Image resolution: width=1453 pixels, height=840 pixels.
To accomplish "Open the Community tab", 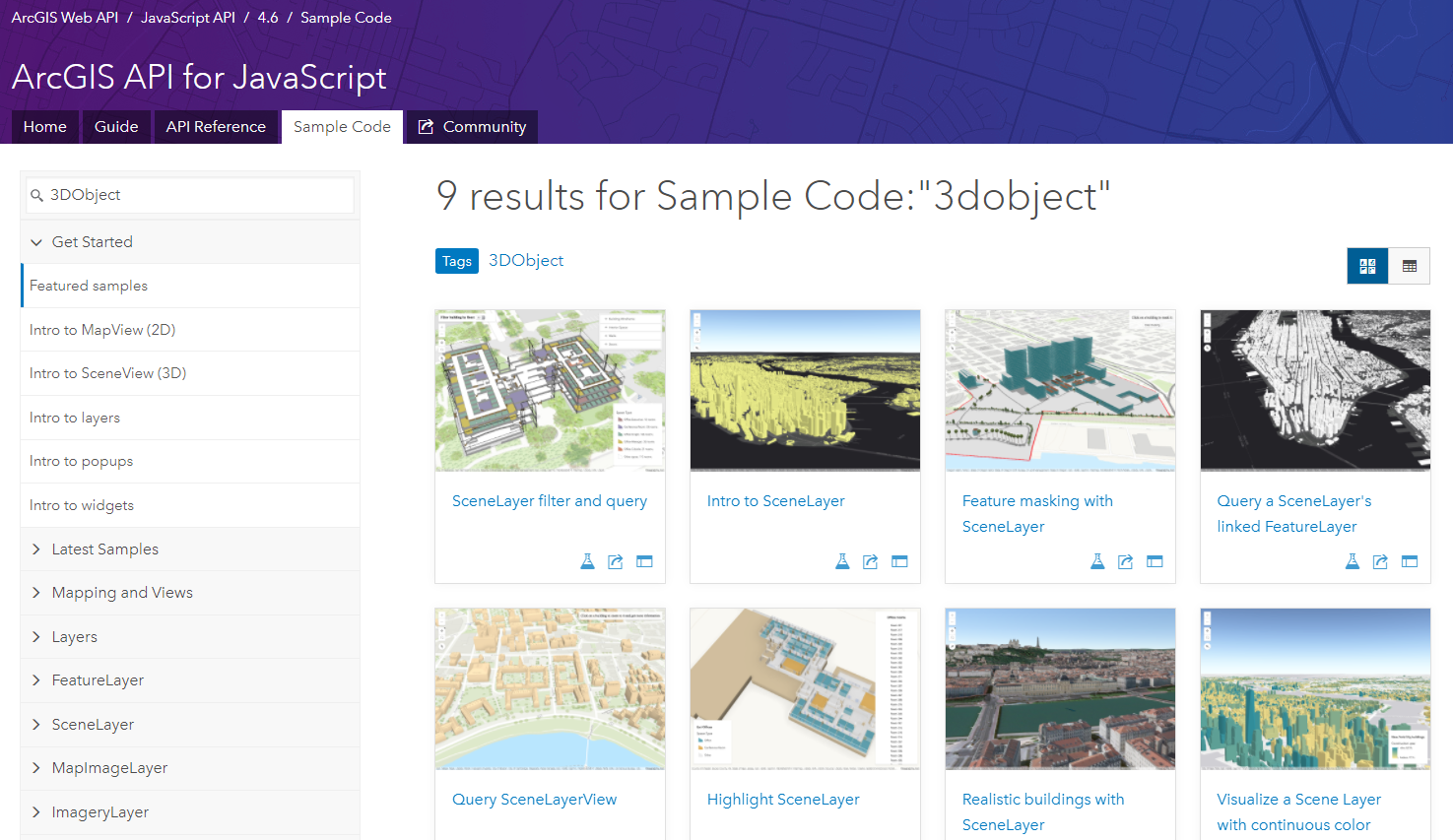I will coord(473,127).
